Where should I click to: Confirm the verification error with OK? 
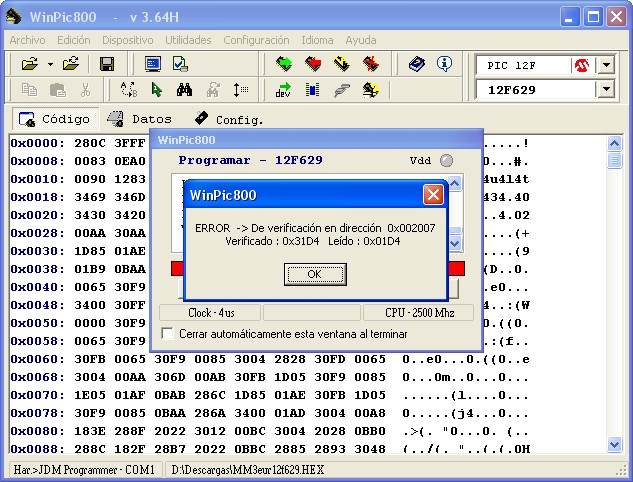coord(315,275)
